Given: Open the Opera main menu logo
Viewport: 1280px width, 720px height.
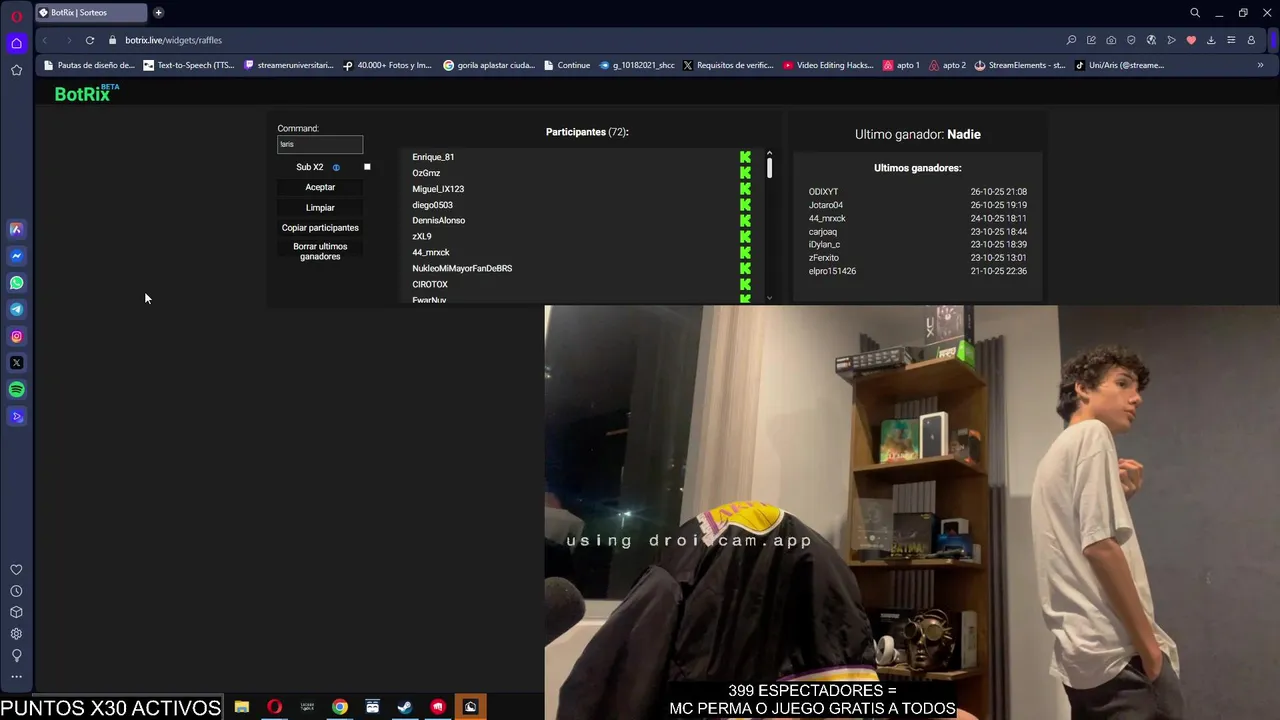Looking at the screenshot, I should click(x=16, y=16).
